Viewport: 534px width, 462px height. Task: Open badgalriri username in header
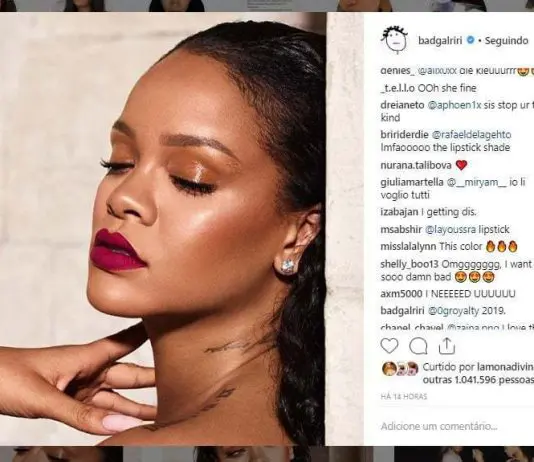440,41
